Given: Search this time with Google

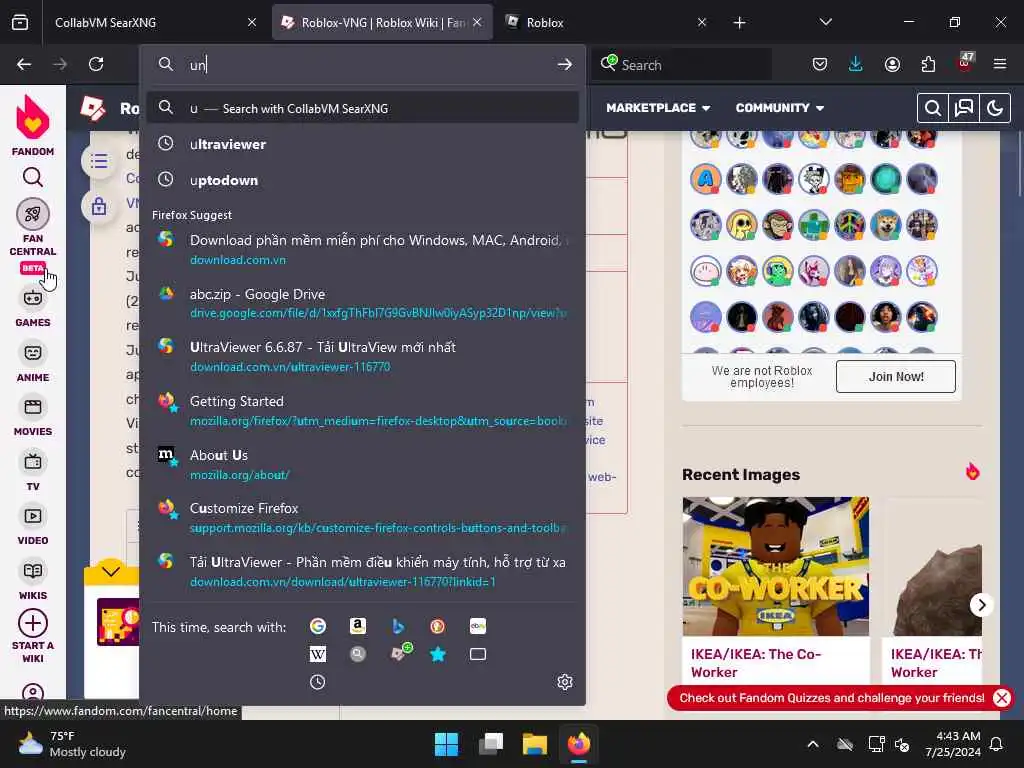Looking at the screenshot, I should point(318,626).
